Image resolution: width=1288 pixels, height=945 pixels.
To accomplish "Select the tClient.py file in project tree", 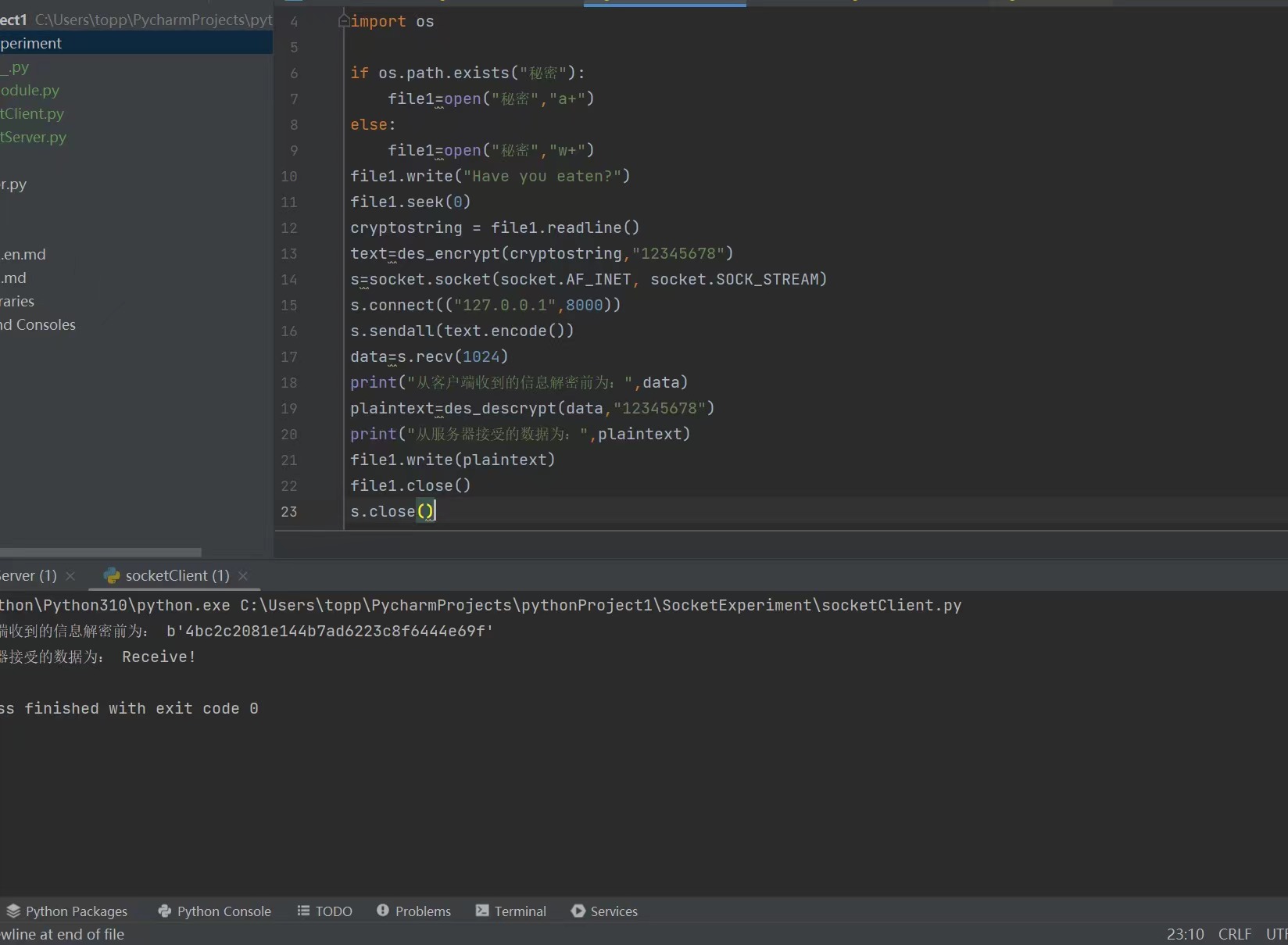I will pyautogui.click(x=32, y=114).
